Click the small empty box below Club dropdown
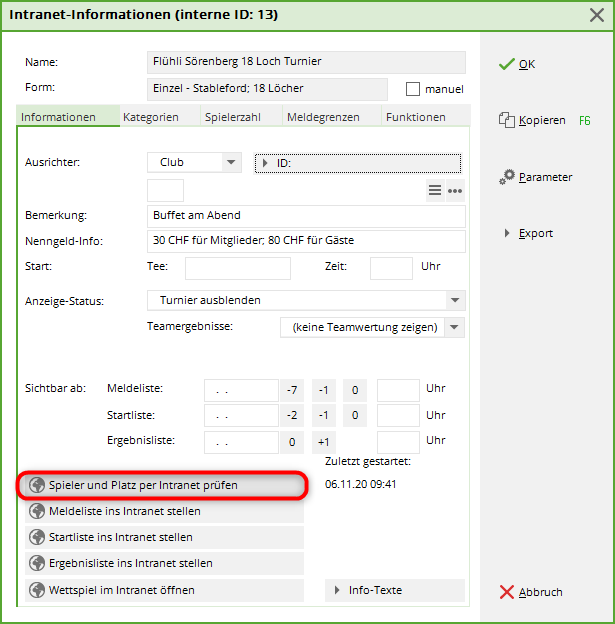Viewport: 615px width, 624px height. pyautogui.click(x=165, y=191)
